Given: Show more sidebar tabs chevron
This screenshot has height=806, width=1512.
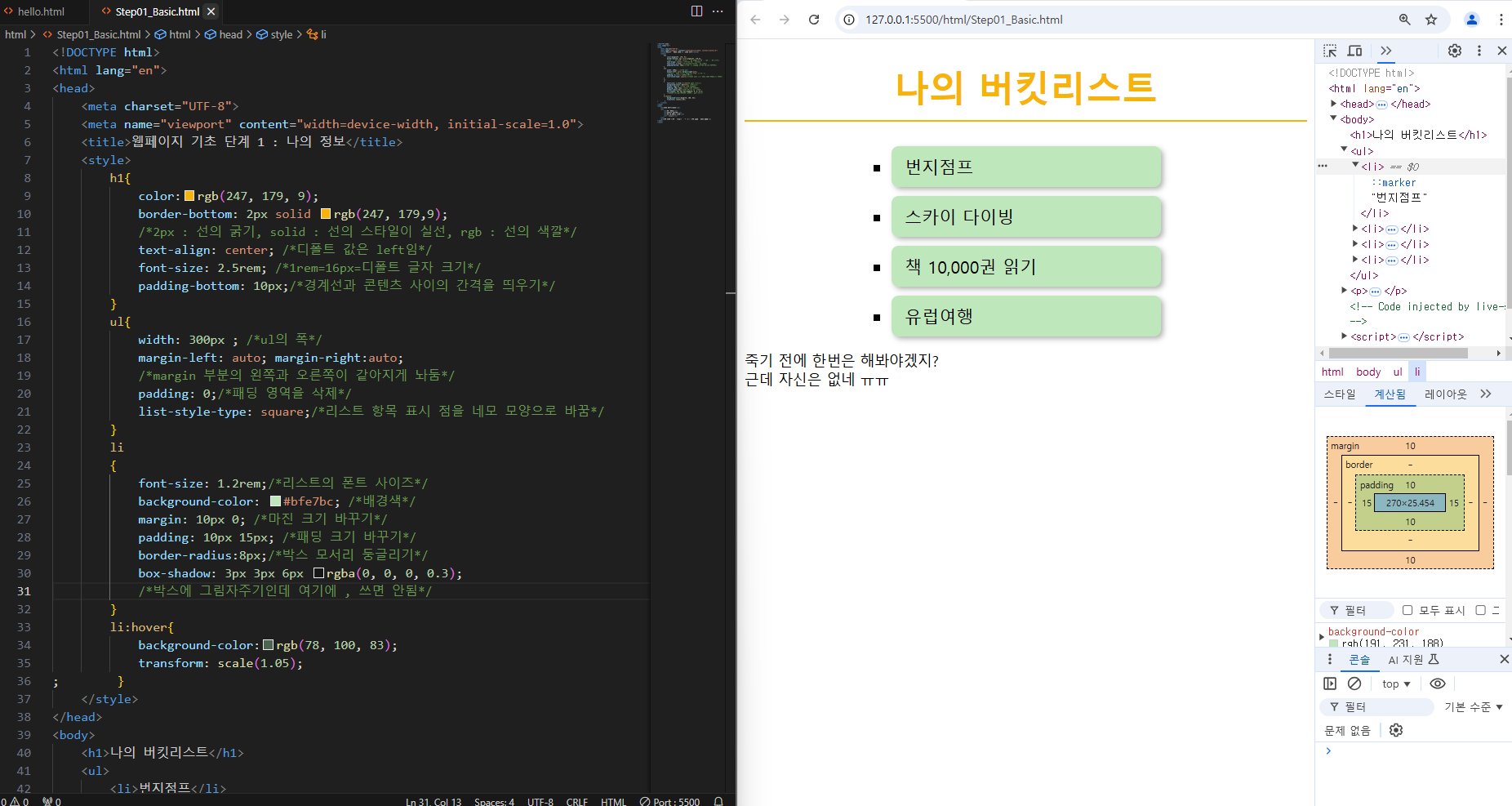Looking at the screenshot, I should click(1486, 394).
